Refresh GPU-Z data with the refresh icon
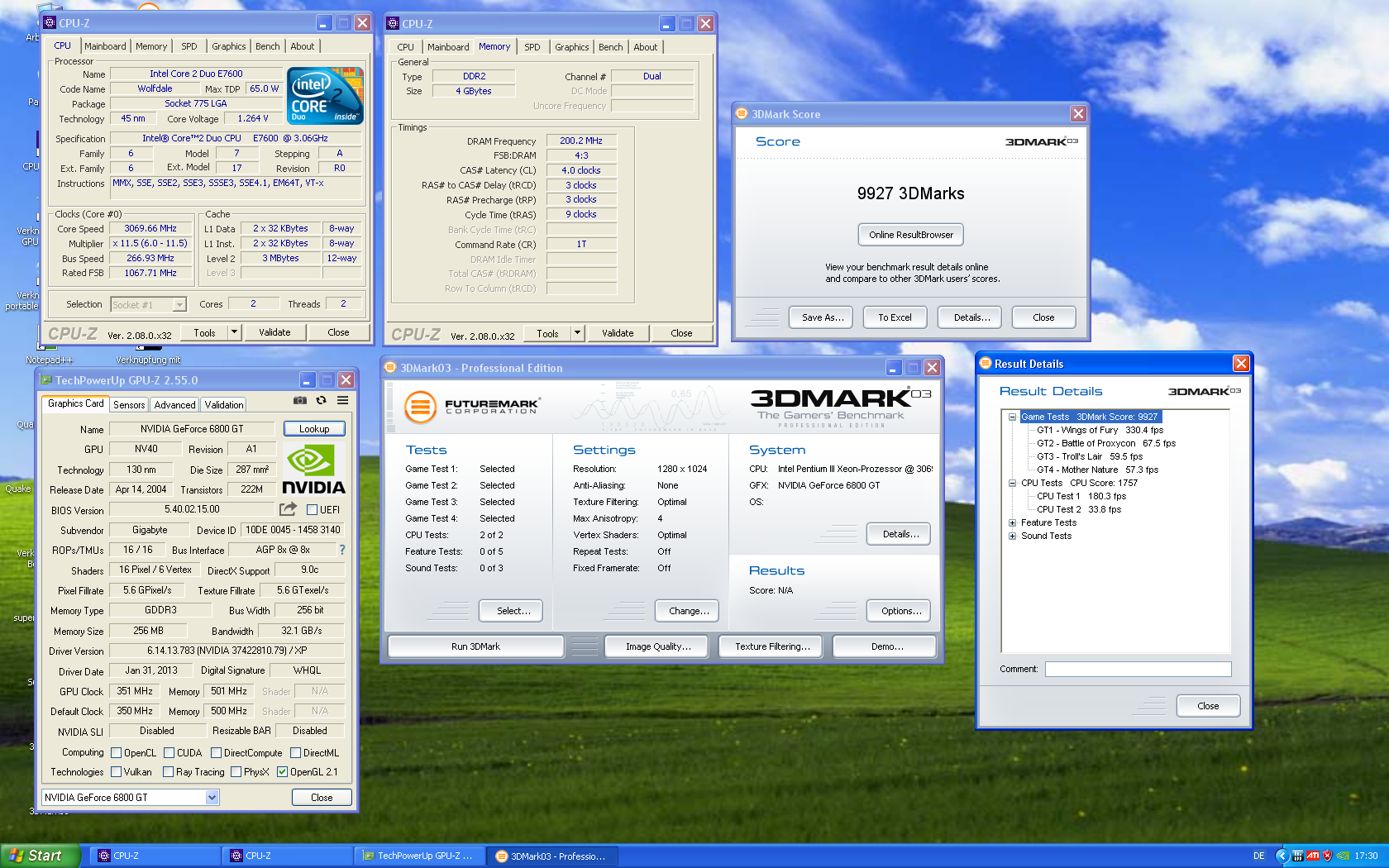The image size is (1389, 868). (x=321, y=400)
